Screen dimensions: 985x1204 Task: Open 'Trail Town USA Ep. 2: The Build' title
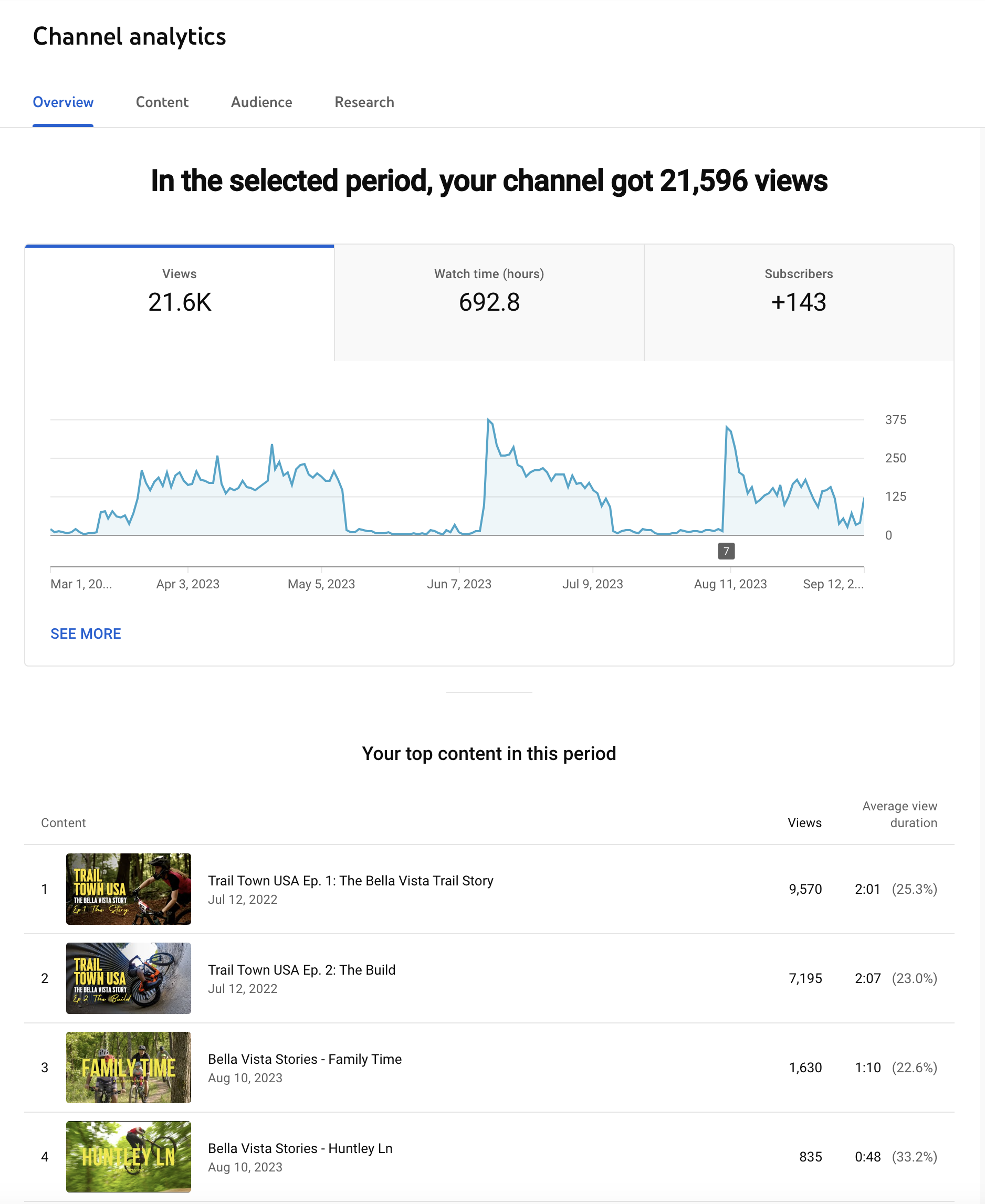point(301,969)
